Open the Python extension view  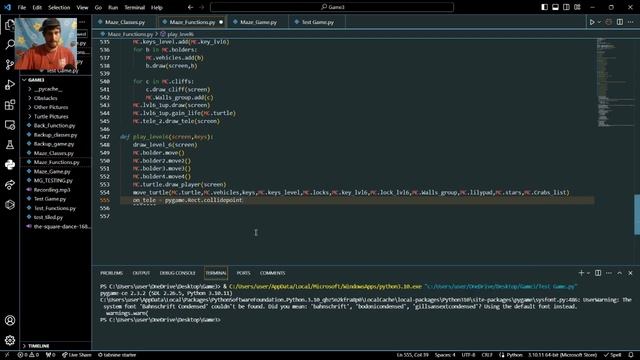coord(10,164)
